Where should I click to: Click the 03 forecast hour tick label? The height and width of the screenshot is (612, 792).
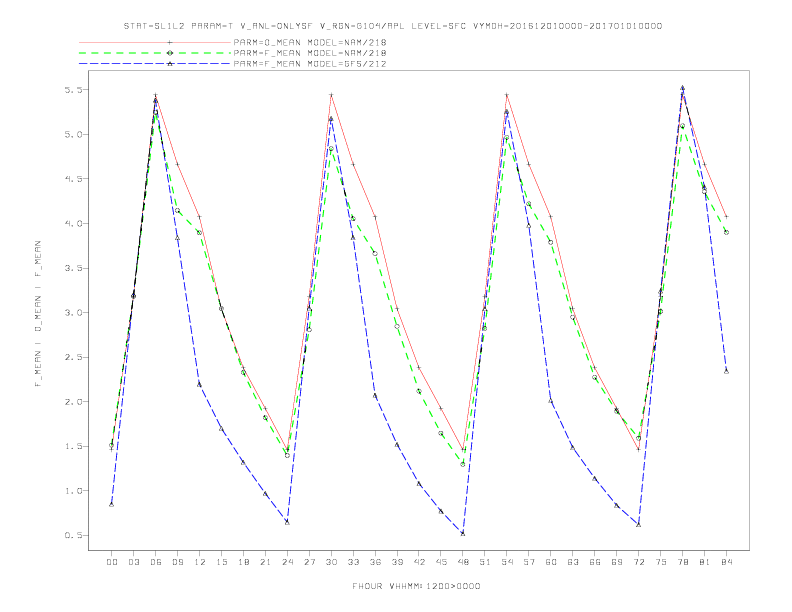coord(133,562)
